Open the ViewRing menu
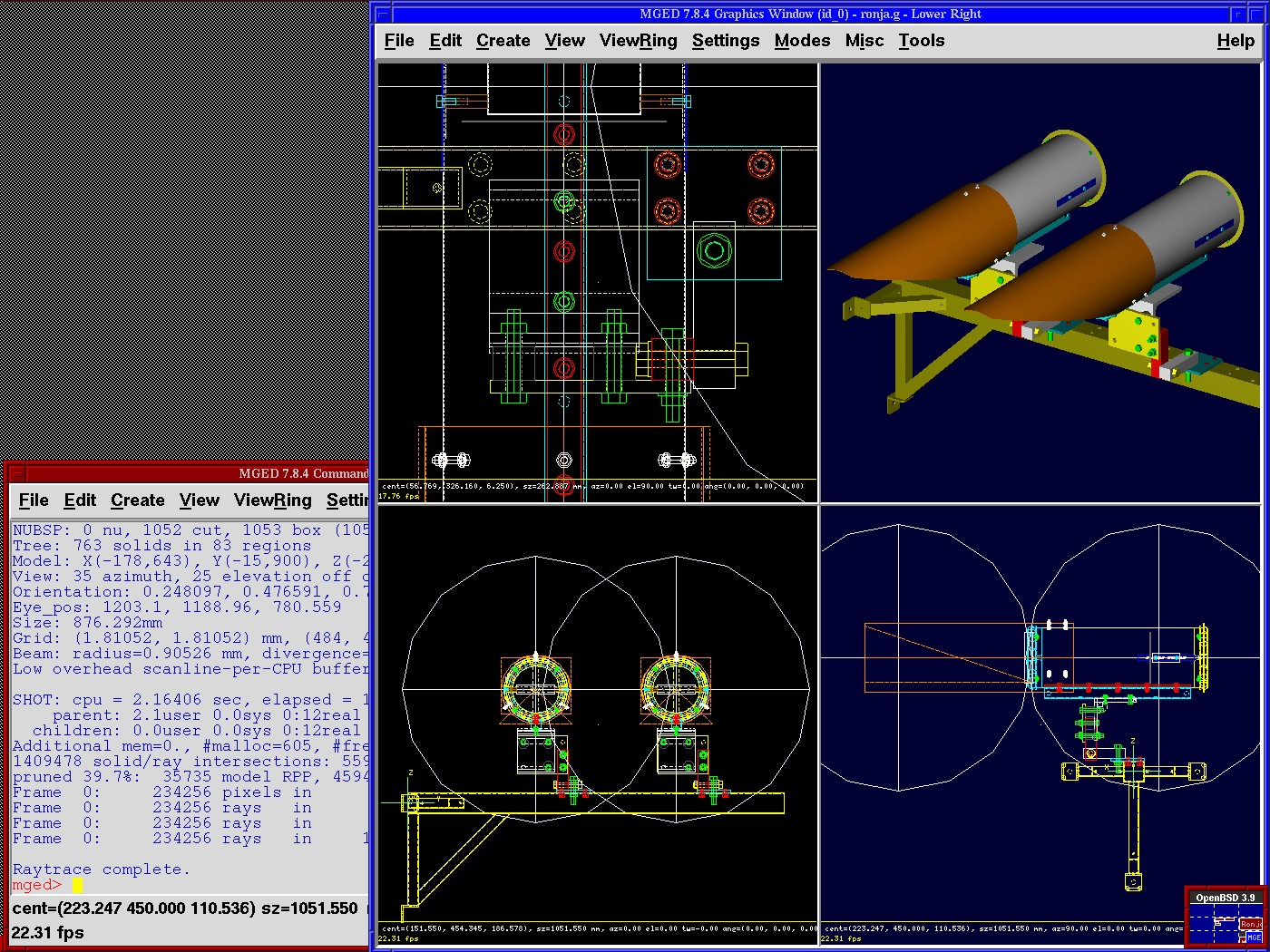1270x952 pixels. point(638,40)
